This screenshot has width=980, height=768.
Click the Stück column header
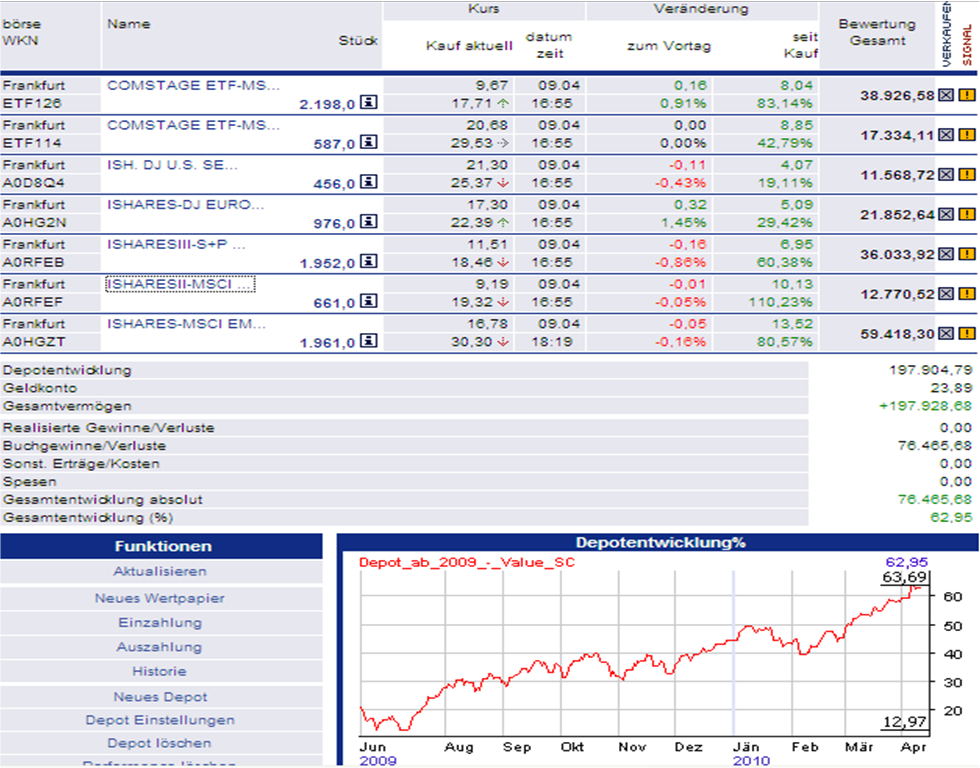pos(358,41)
